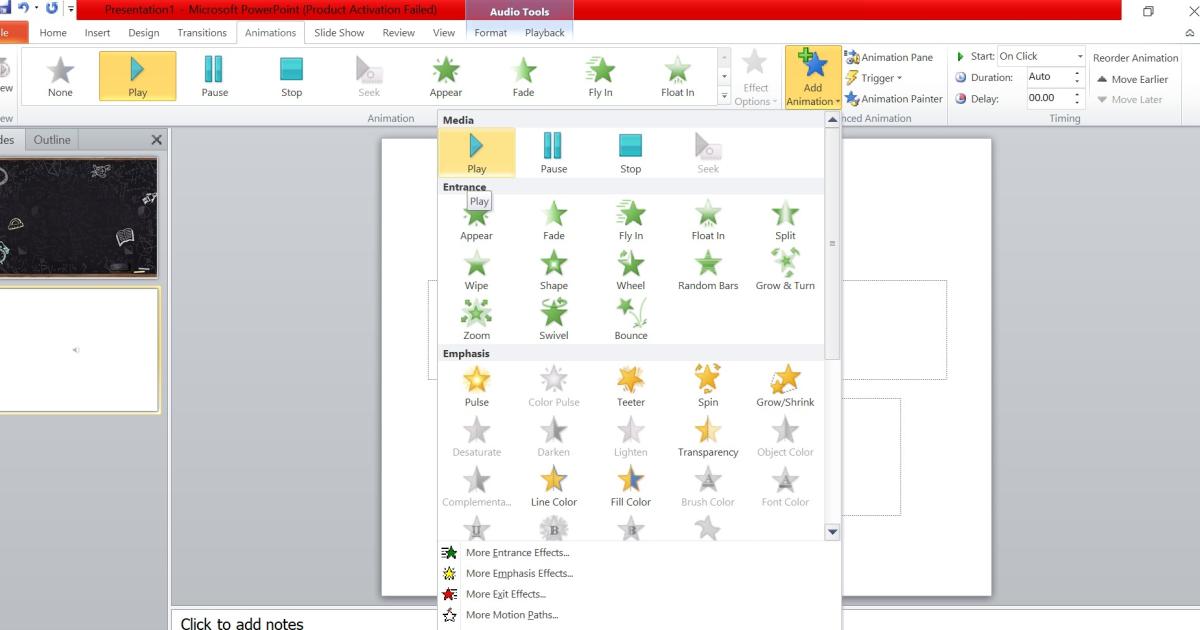
Task: Open More Exit Effects dialog
Action: point(505,595)
